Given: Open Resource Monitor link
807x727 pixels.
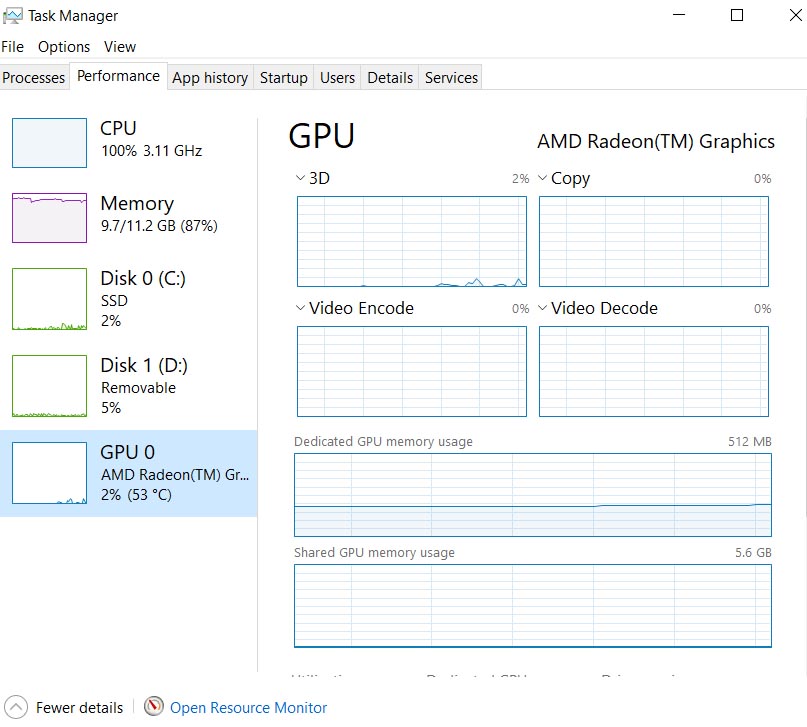Looking at the screenshot, I should [x=249, y=708].
